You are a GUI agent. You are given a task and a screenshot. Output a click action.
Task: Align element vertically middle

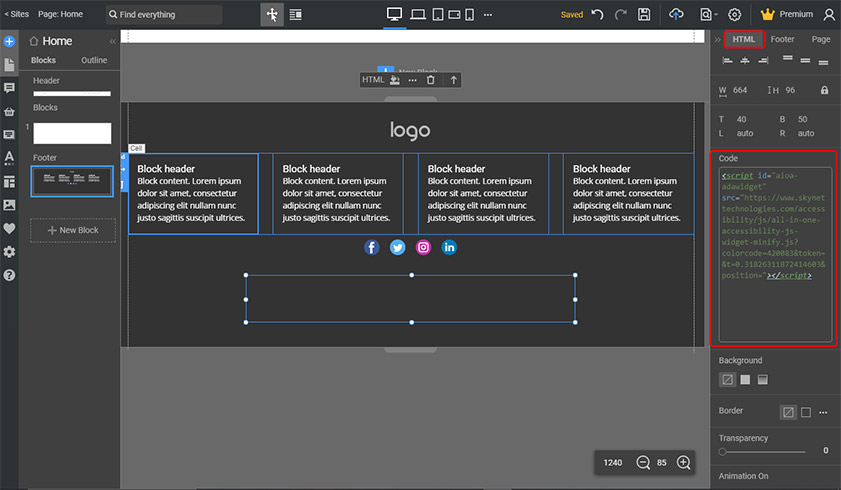[x=805, y=61]
